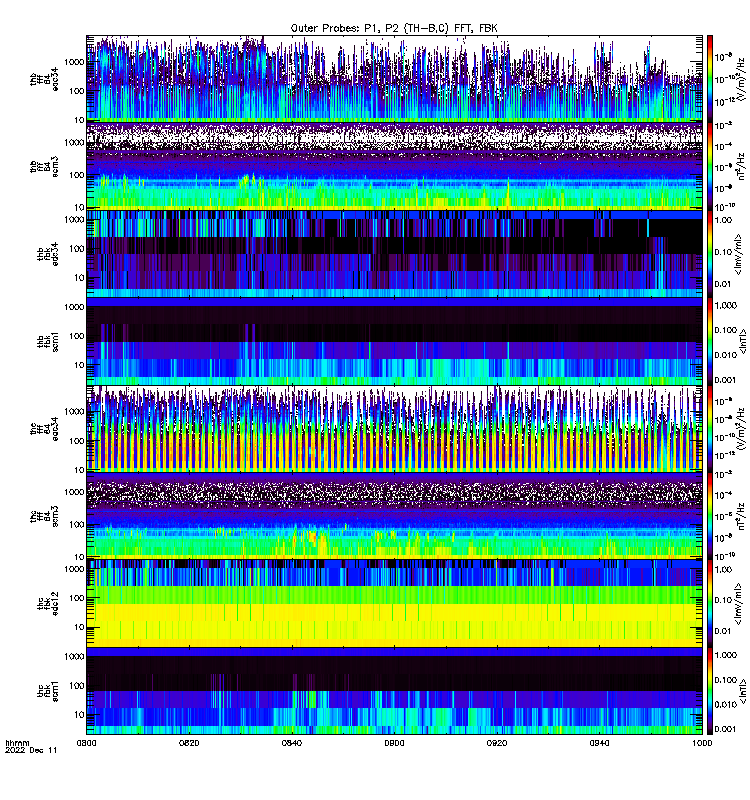Screen dimensions: 750x800
Task: Click the 100 y-axis tick of thc fbk edc12
Action: [x=77, y=597]
